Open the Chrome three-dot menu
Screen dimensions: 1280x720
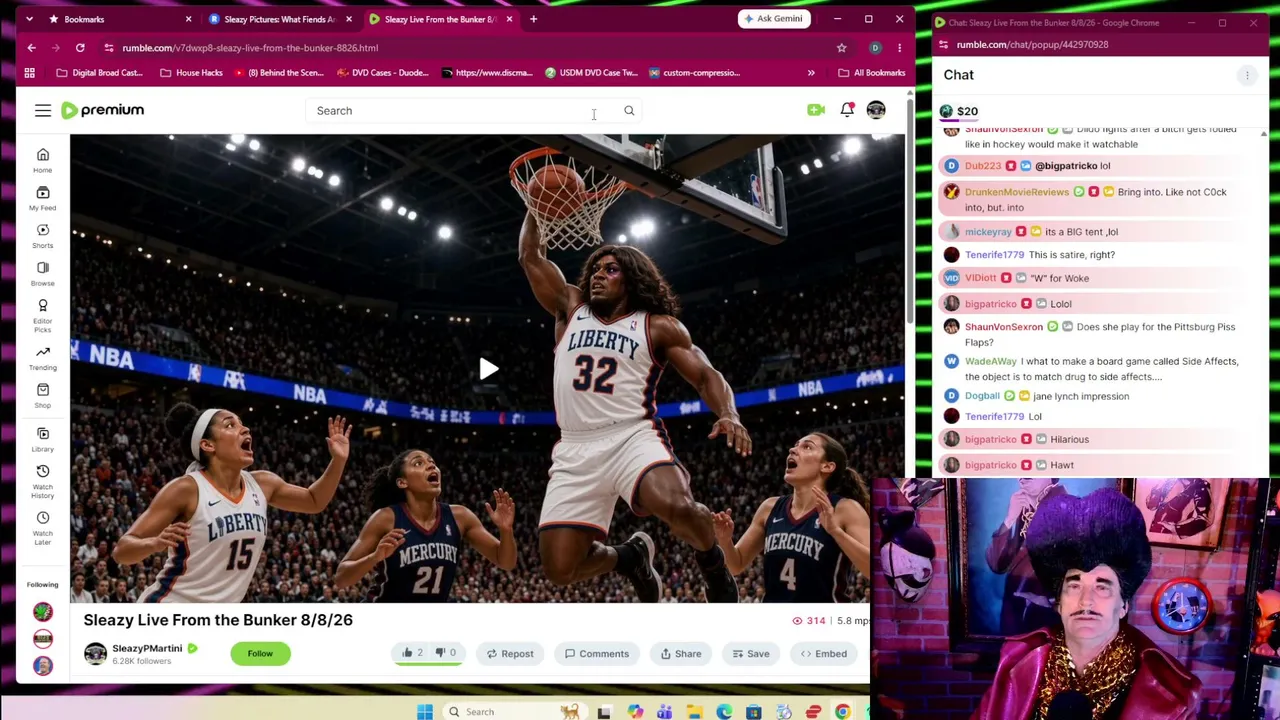[899, 48]
